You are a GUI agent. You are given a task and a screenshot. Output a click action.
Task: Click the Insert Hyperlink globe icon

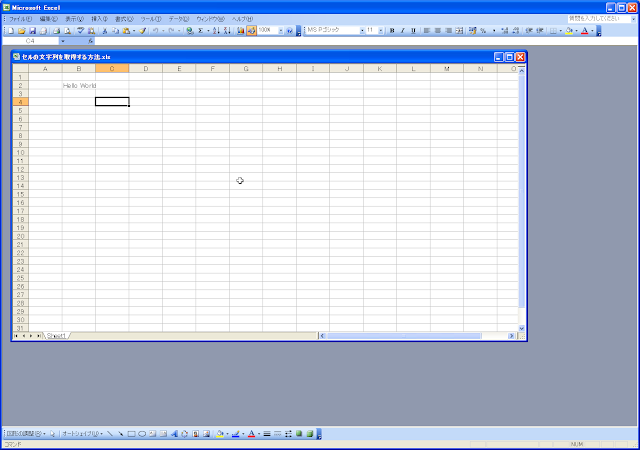(189, 31)
